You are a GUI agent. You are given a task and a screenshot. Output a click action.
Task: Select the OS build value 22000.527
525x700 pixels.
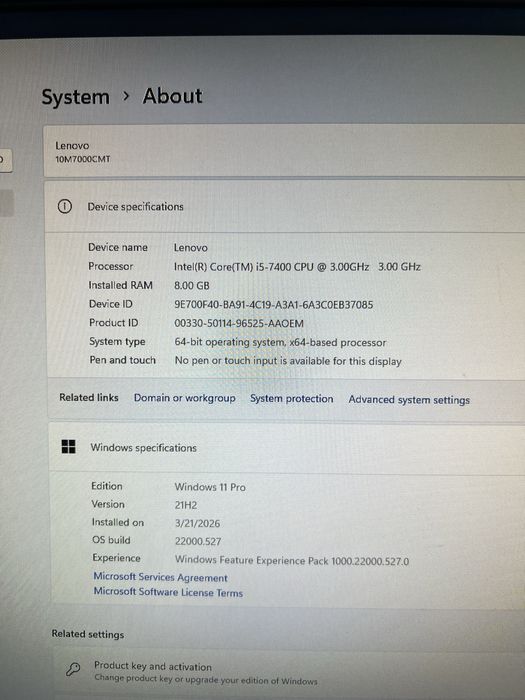click(198, 542)
